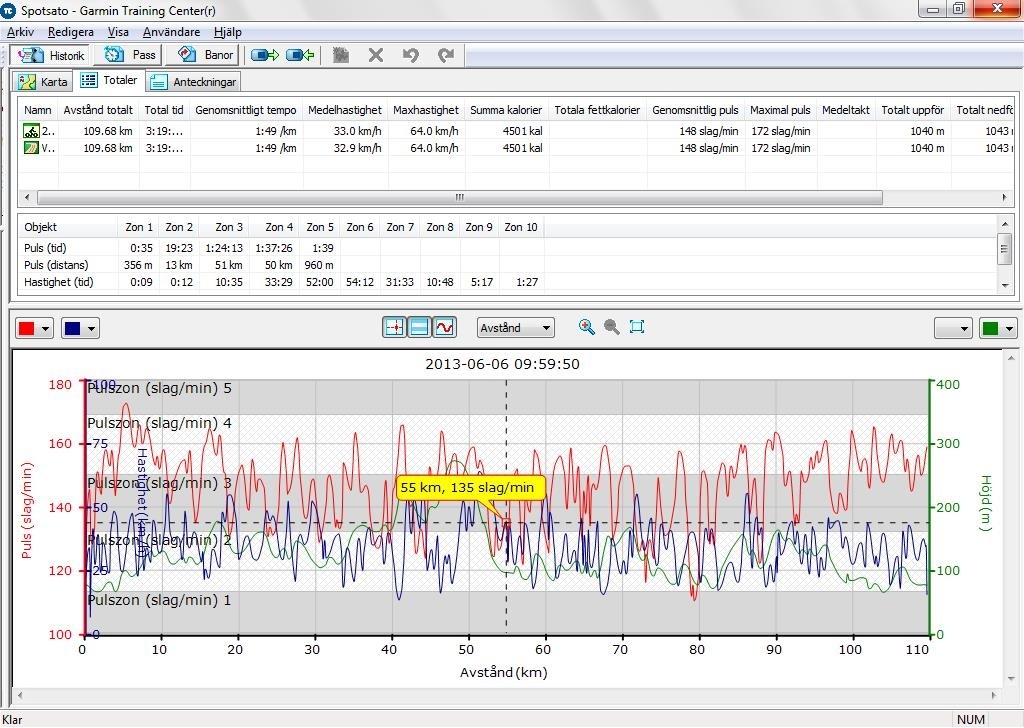Click the dark blue series color swatch

73,328
